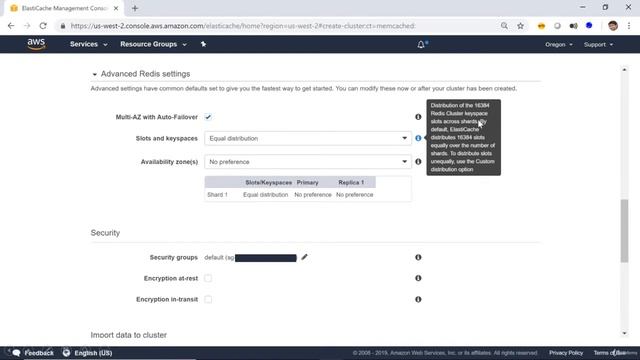Click the yellow extension icon in browser toolbar
Screen dimensions: 640x360
click(x=541, y=26)
